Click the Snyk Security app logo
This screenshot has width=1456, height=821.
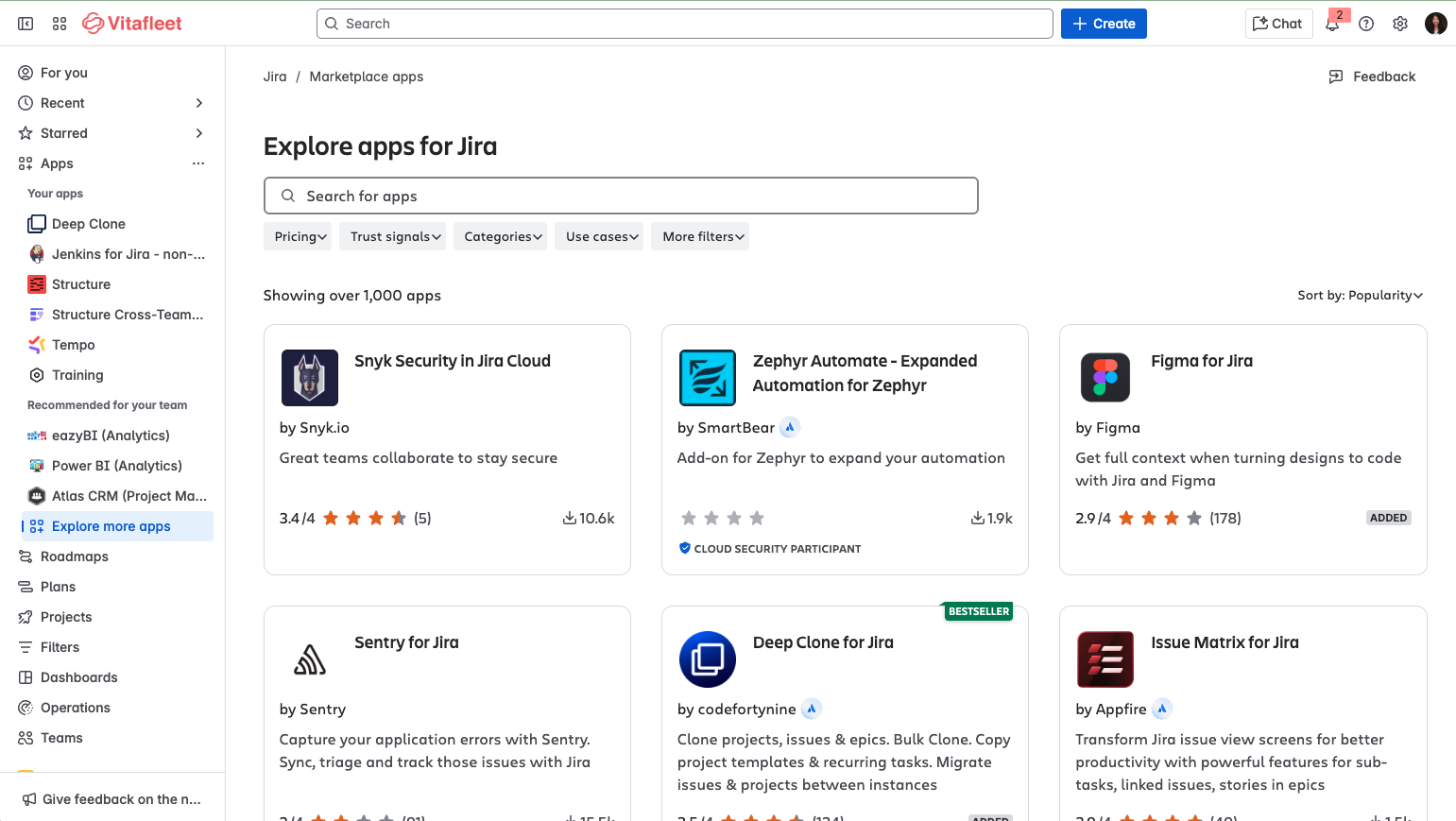point(309,377)
